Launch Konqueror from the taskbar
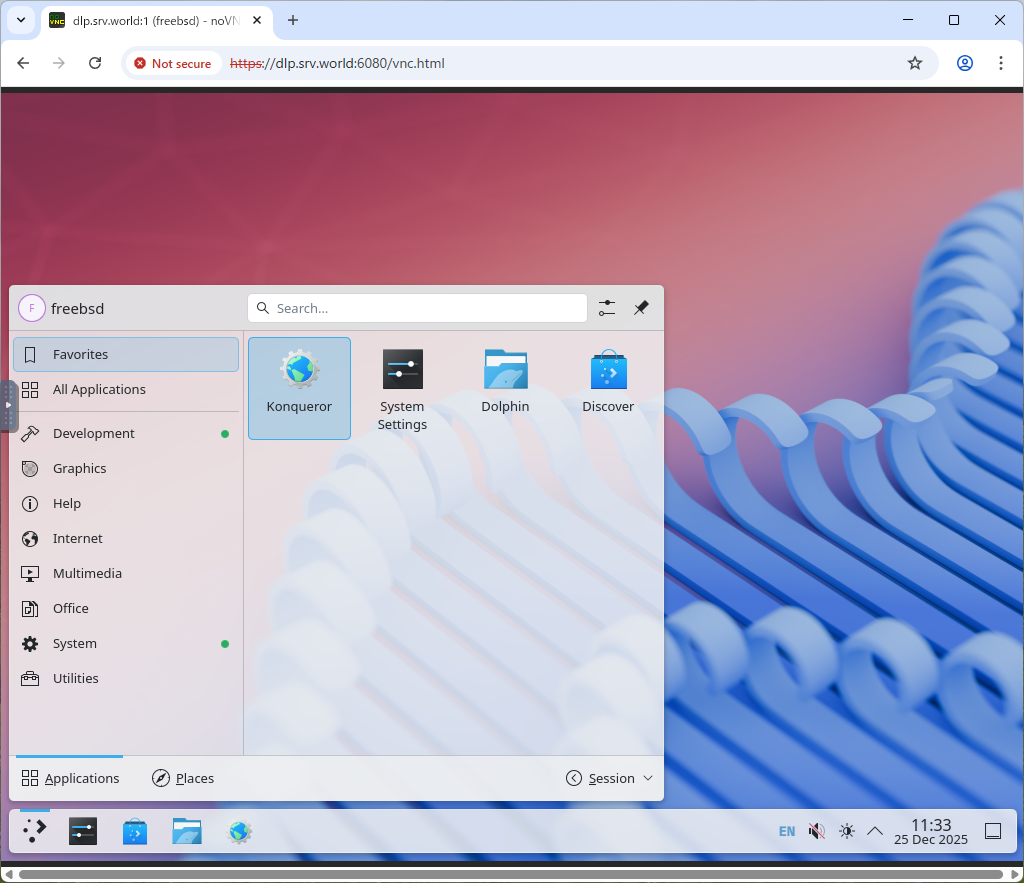Image resolution: width=1024 pixels, height=883 pixels. (240, 831)
